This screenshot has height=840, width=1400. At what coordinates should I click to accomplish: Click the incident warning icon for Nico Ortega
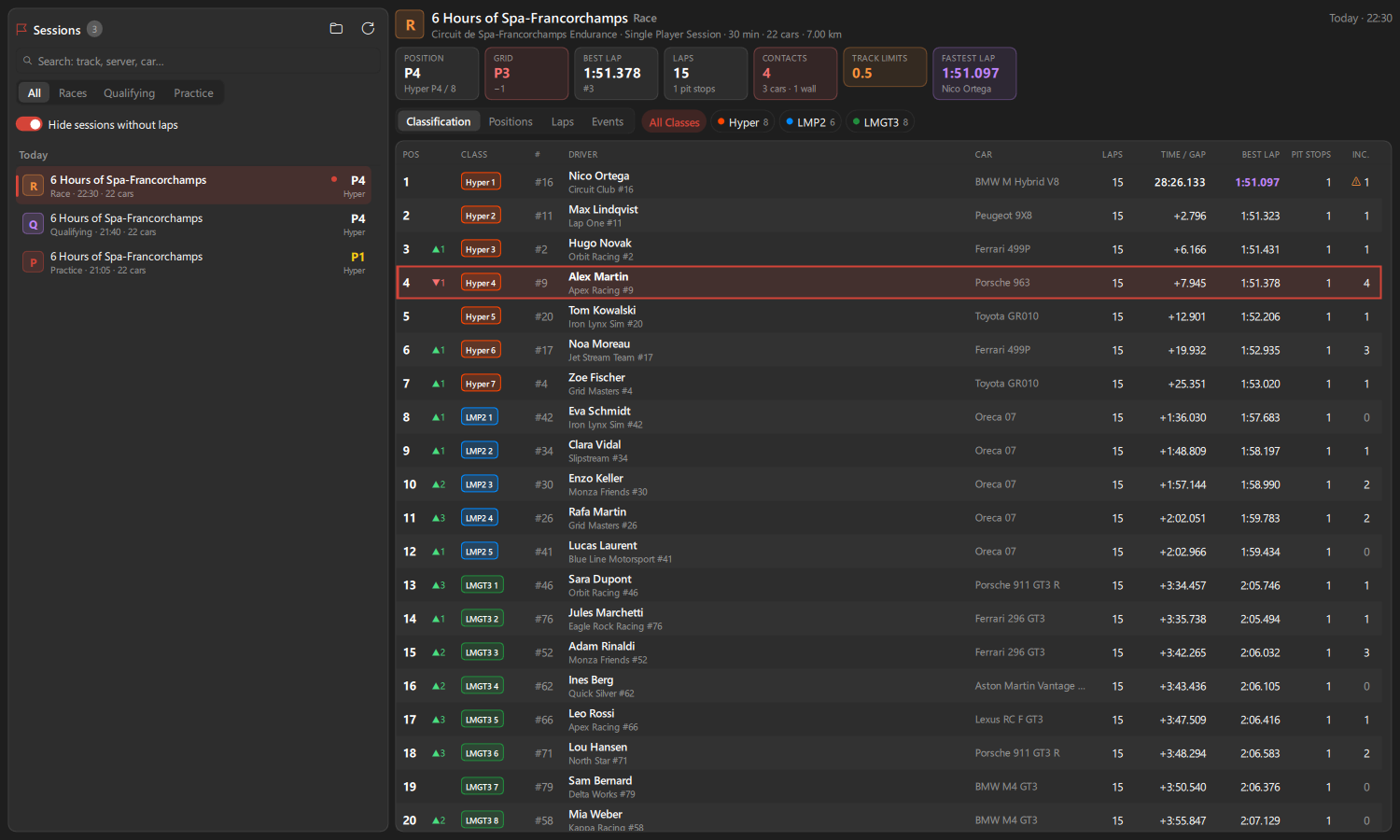coord(1355,182)
